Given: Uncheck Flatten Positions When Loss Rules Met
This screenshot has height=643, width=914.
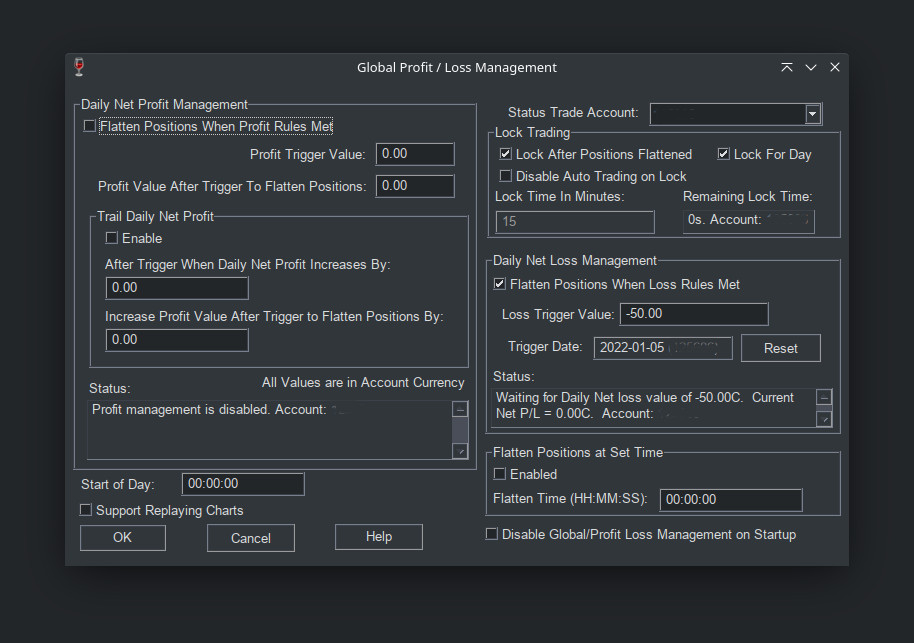Looking at the screenshot, I should (x=500, y=285).
